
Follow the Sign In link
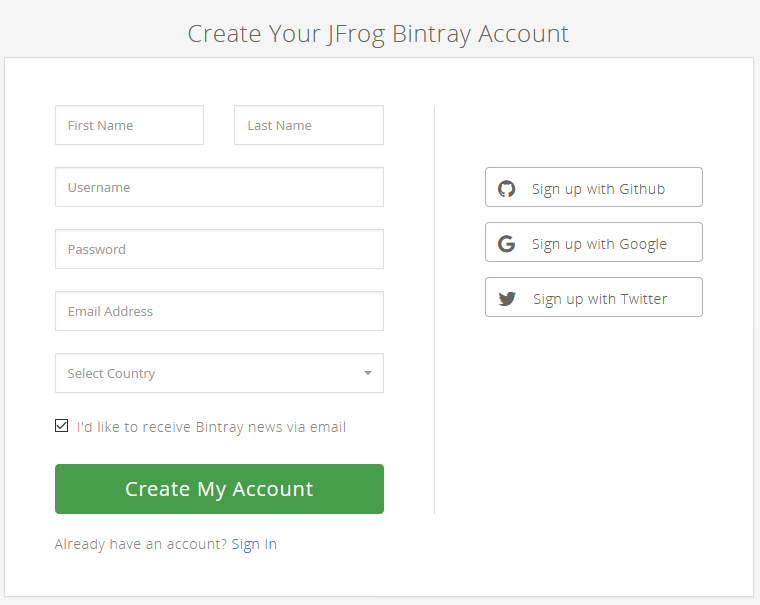coord(254,544)
